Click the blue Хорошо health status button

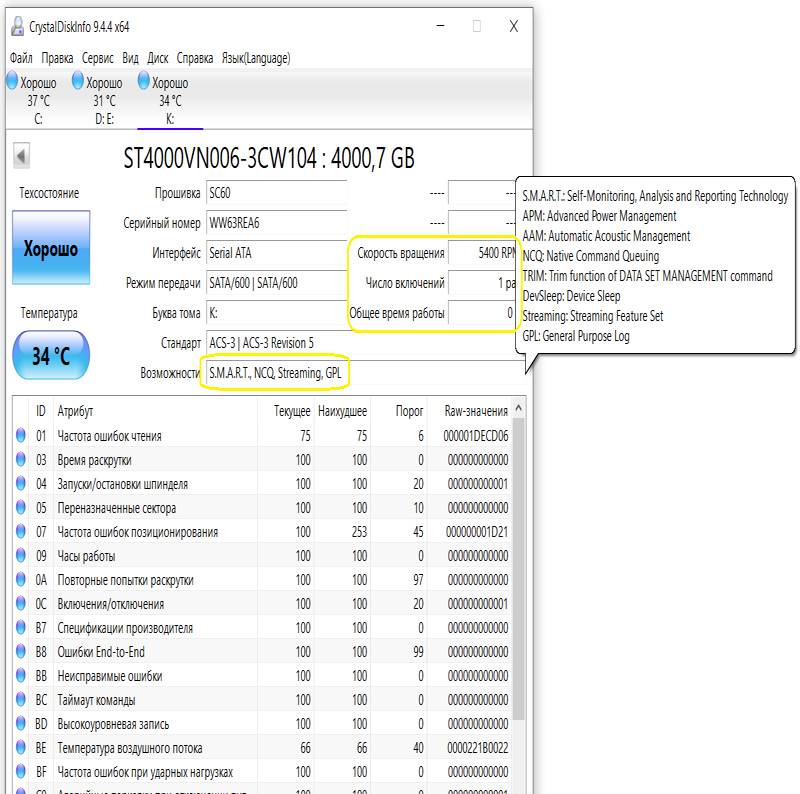tap(51, 248)
